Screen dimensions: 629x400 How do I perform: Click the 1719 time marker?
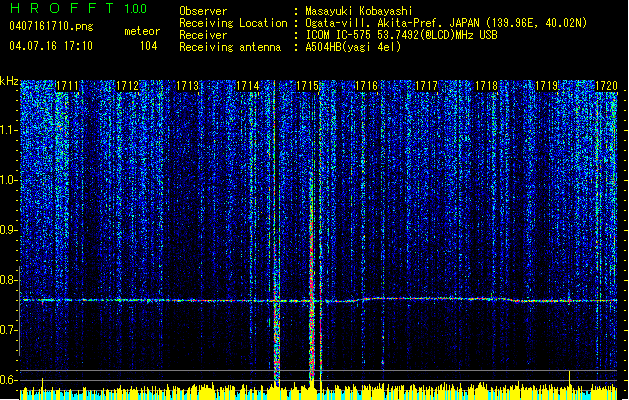(546, 86)
